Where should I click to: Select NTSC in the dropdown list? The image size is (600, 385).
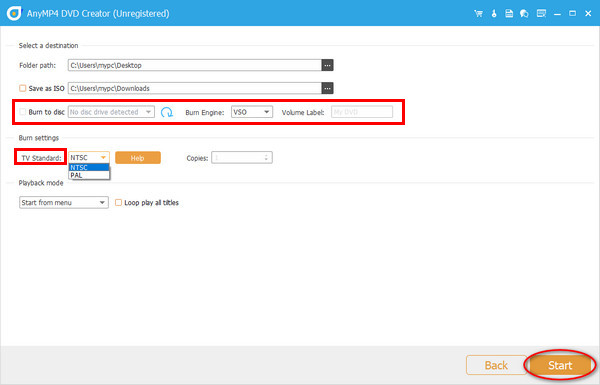point(89,168)
